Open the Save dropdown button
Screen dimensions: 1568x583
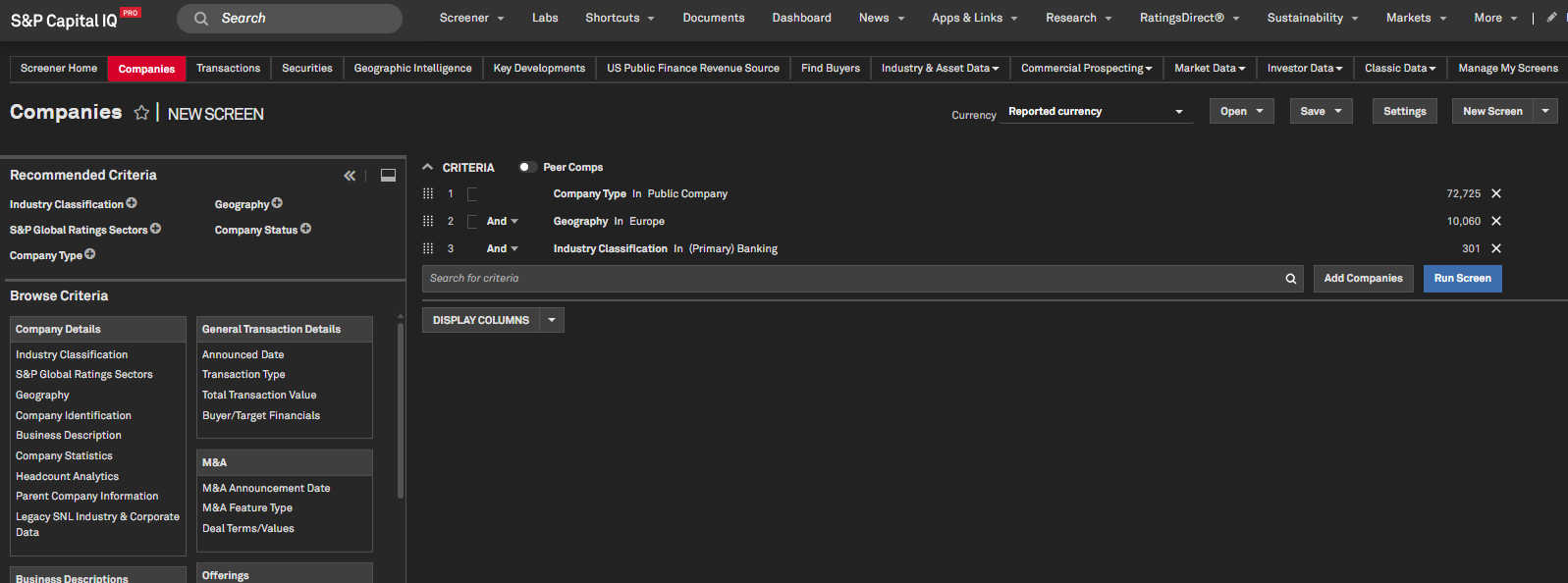pyautogui.click(x=1321, y=111)
